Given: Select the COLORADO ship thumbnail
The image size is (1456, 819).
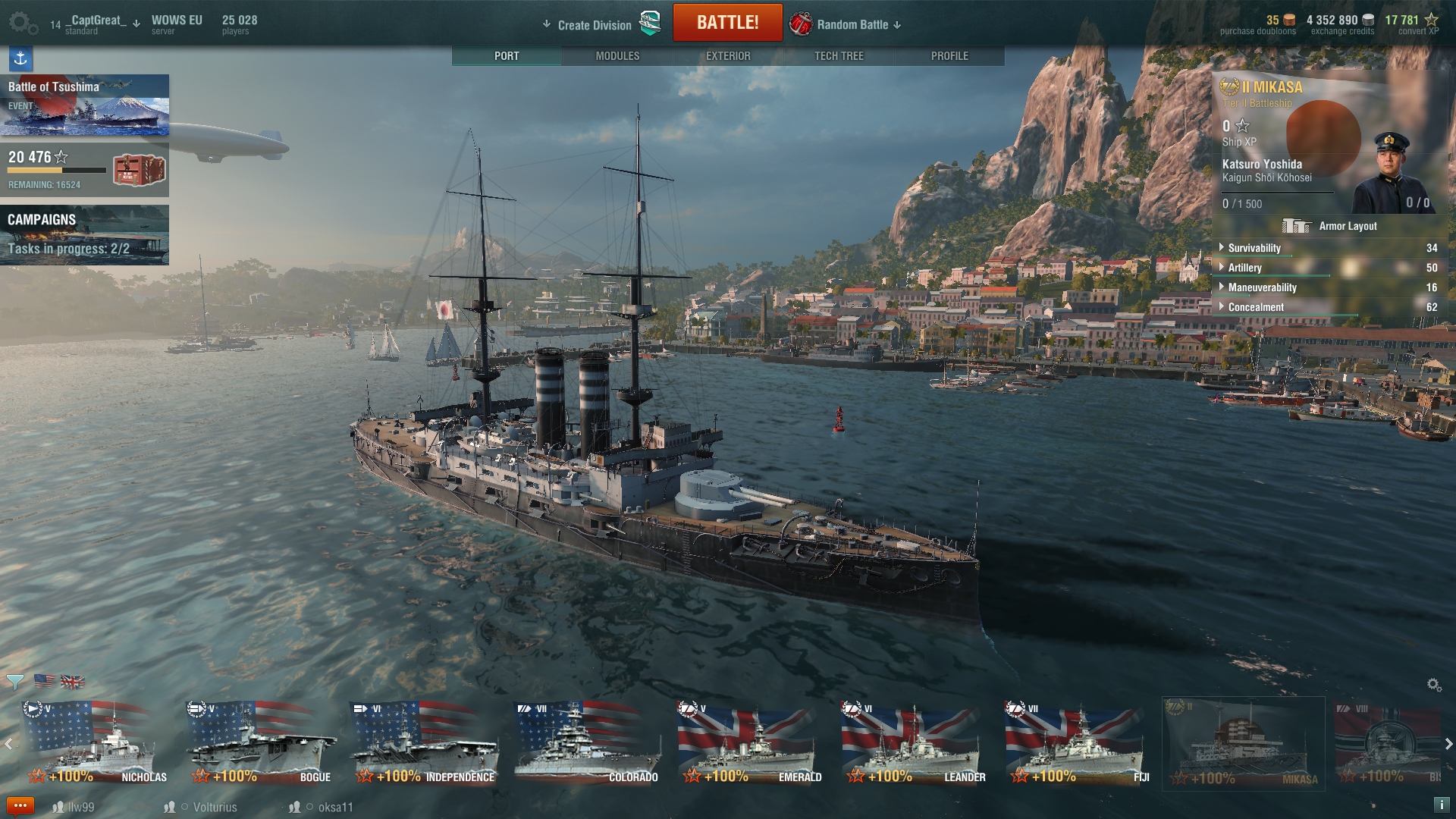Looking at the screenshot, I should click(x=586, y=743).
